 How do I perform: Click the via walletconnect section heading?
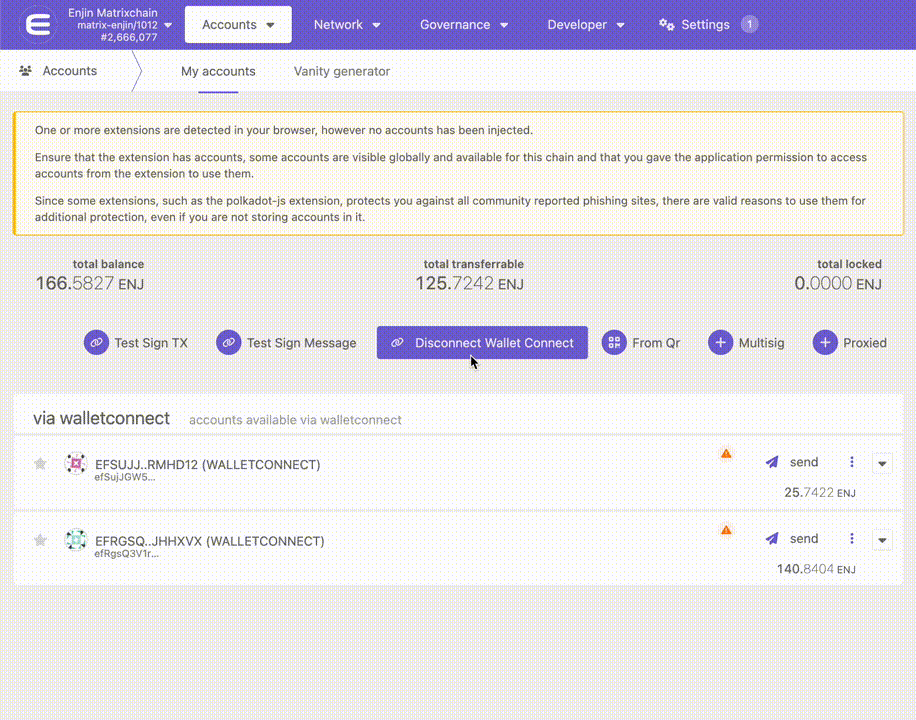click(102, 418)
